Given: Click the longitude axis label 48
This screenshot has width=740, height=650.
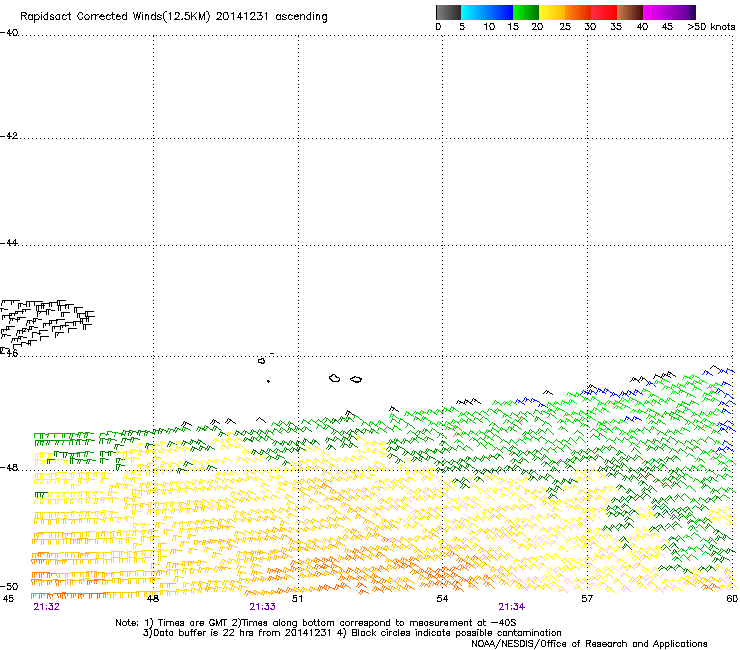Looking at the screenshot, I should pos(153,599).
